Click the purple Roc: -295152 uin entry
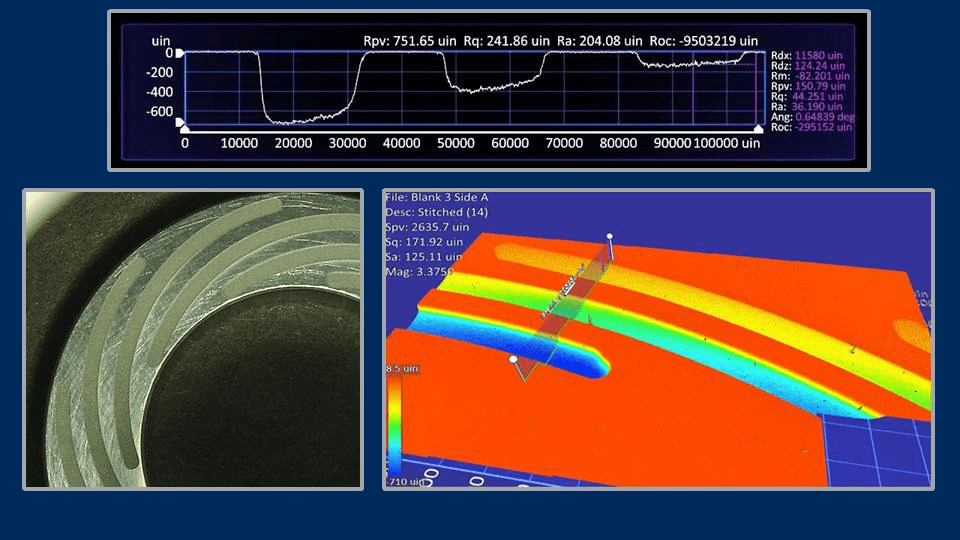This screenshot has width=960, height=540. (811, 127)
